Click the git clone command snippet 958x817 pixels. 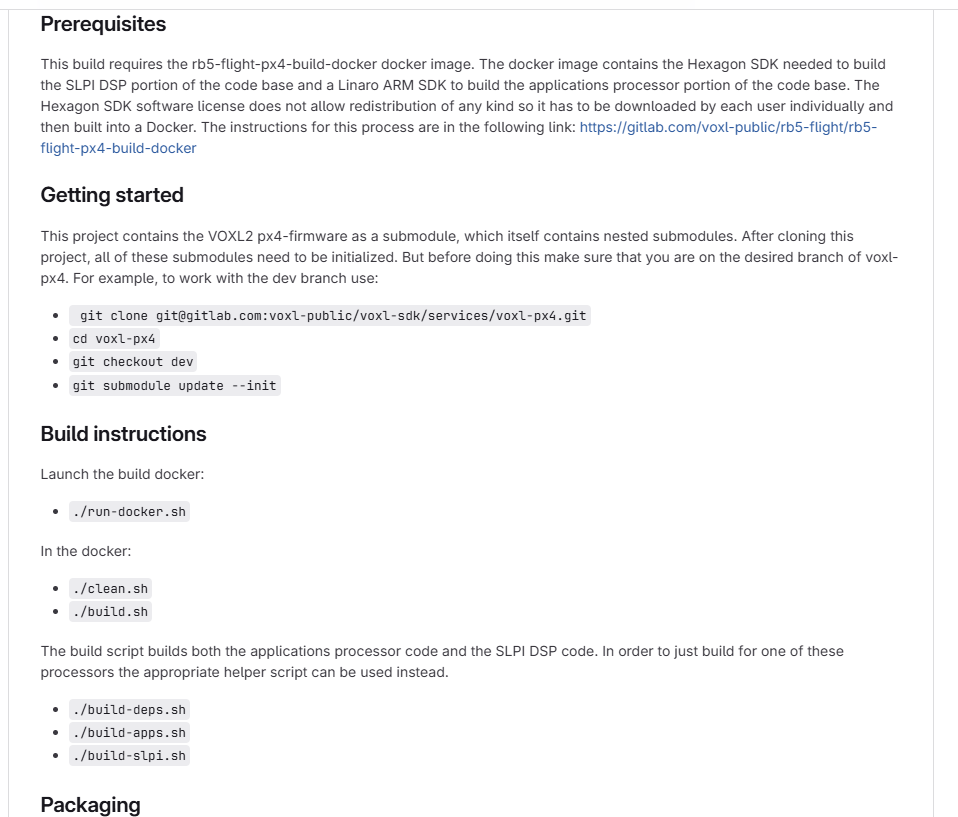coord(330,315)
